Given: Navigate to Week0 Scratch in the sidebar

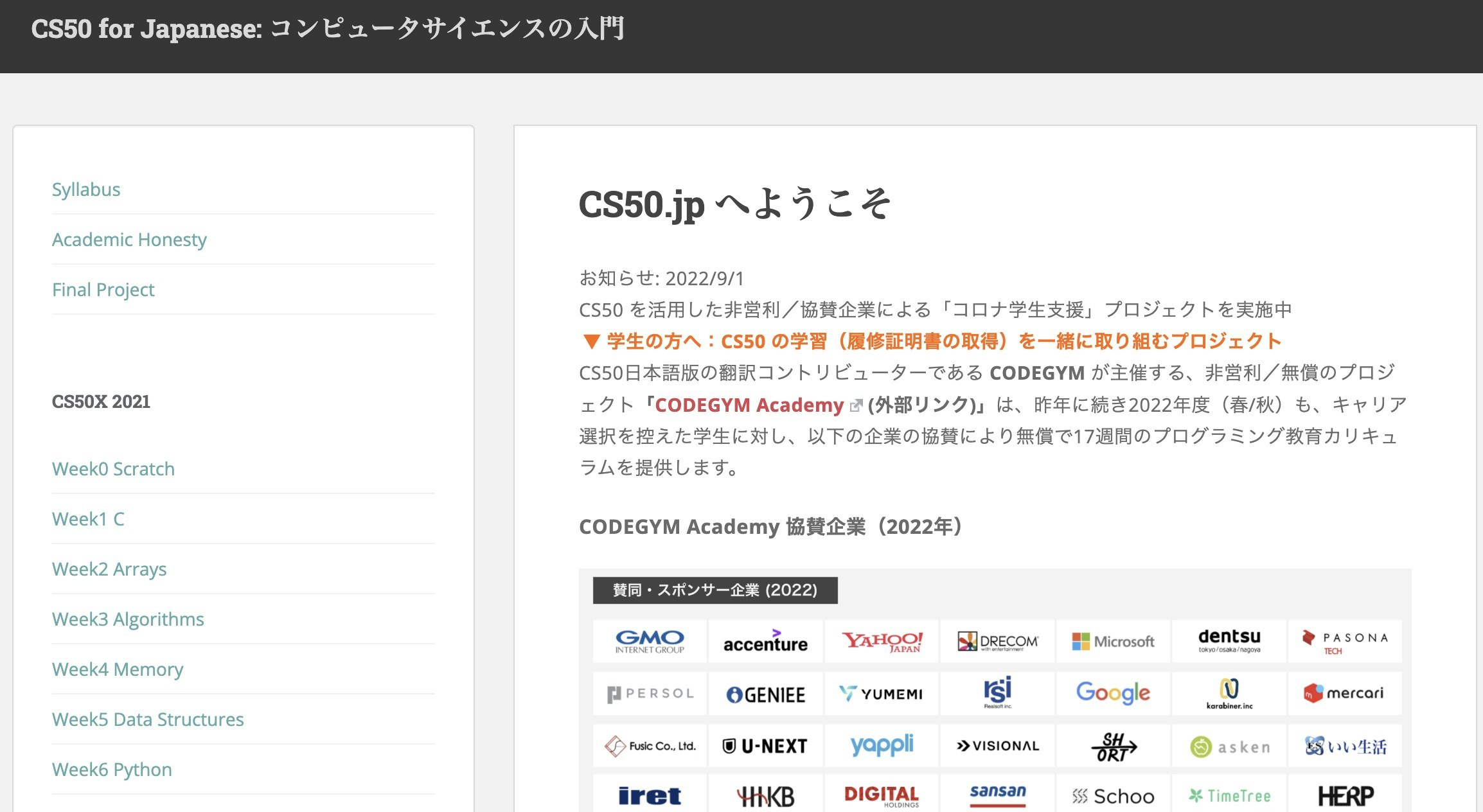Looking at the screenshot, I should [113, 468].
